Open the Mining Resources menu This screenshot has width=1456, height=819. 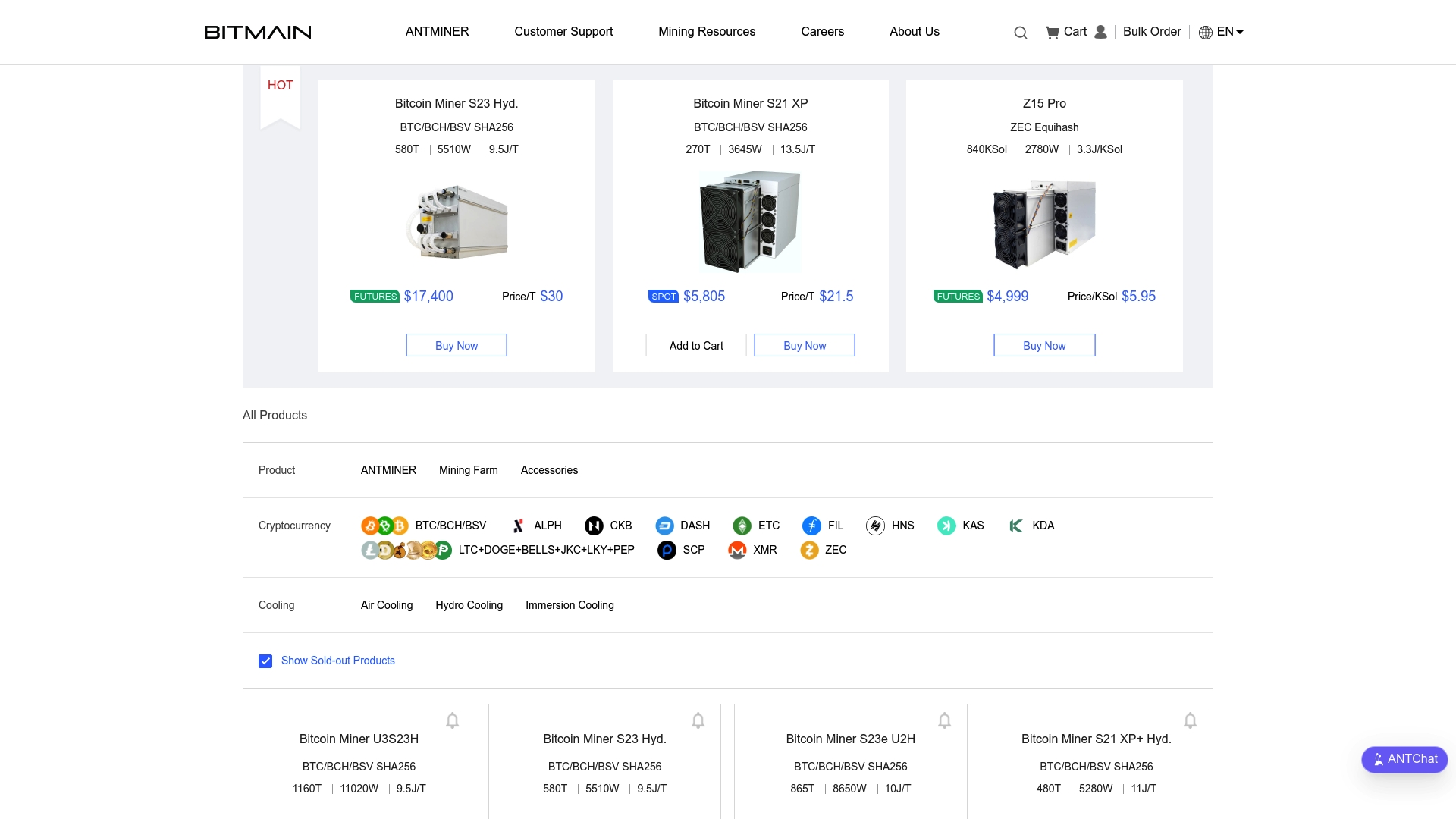707,32
